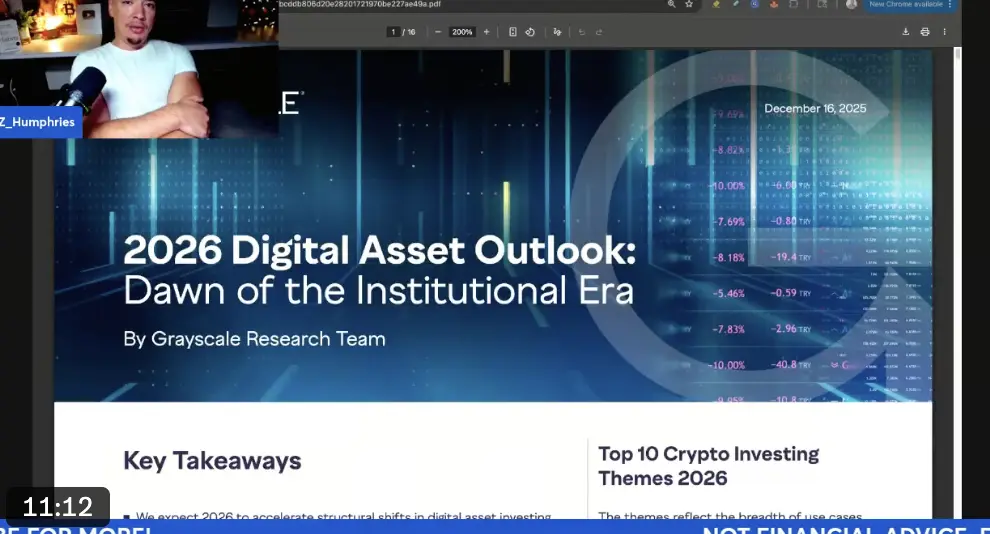
Task: Open the extensions puzzle icon
Action: click(x=794, y=4)
